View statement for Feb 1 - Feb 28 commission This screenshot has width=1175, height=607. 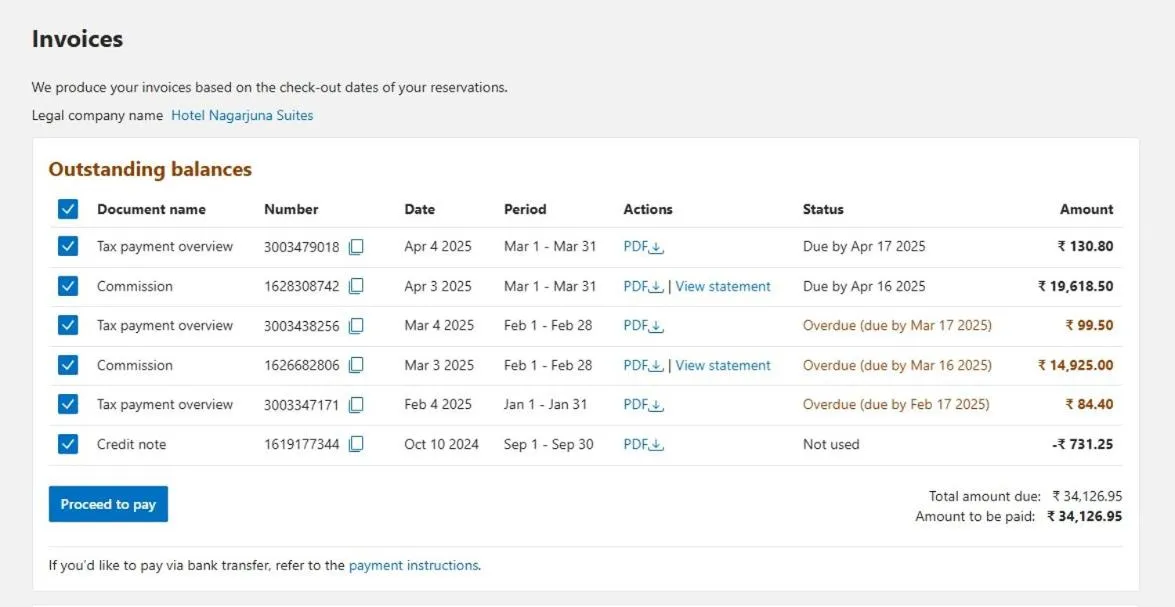coord(723,365)
